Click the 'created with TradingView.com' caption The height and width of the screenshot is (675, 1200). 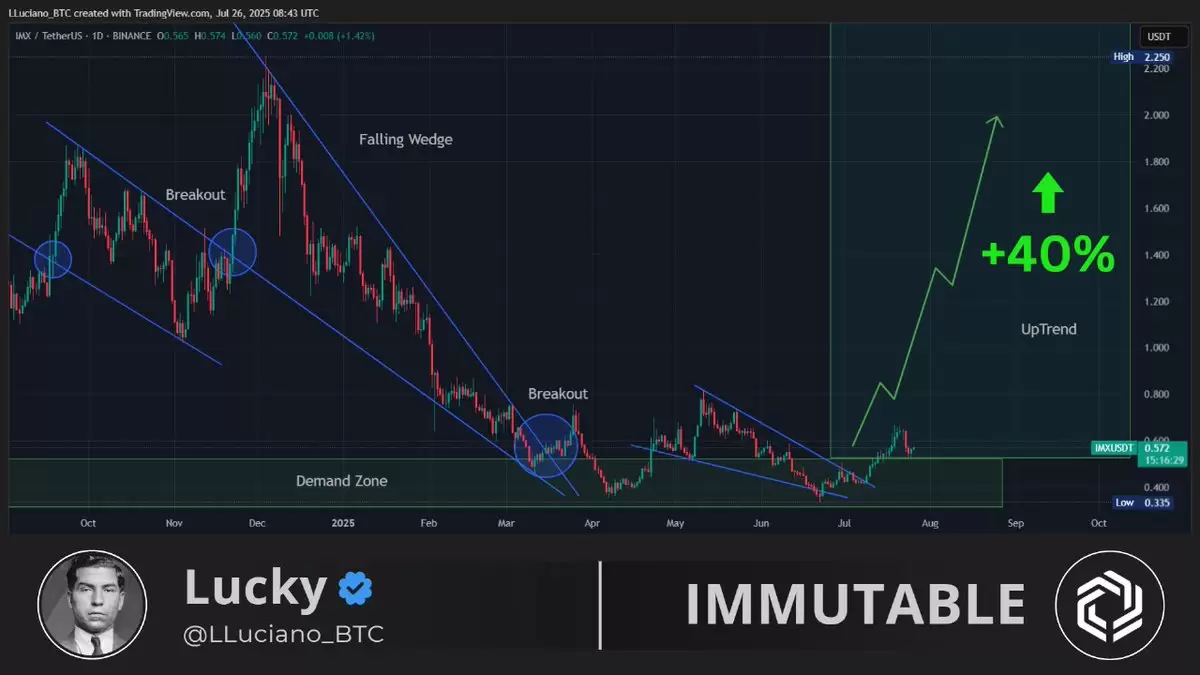142,12
